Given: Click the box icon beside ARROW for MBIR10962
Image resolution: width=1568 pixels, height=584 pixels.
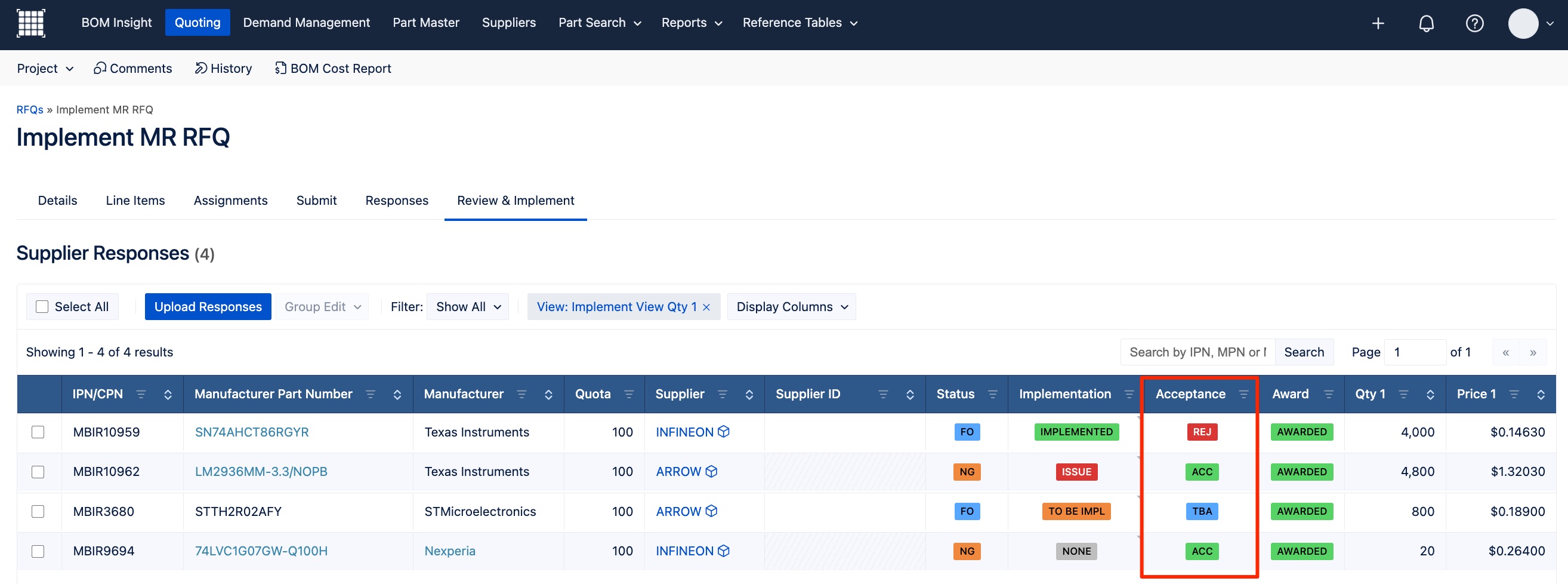Looking at the screenshot, I should coord(712,471).
